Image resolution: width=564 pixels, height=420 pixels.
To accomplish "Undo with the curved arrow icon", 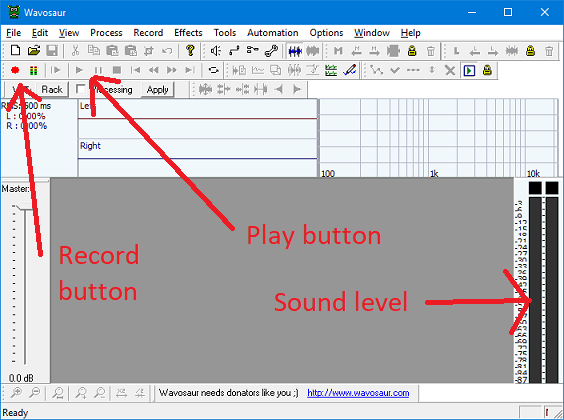I will tap(167, 51).
